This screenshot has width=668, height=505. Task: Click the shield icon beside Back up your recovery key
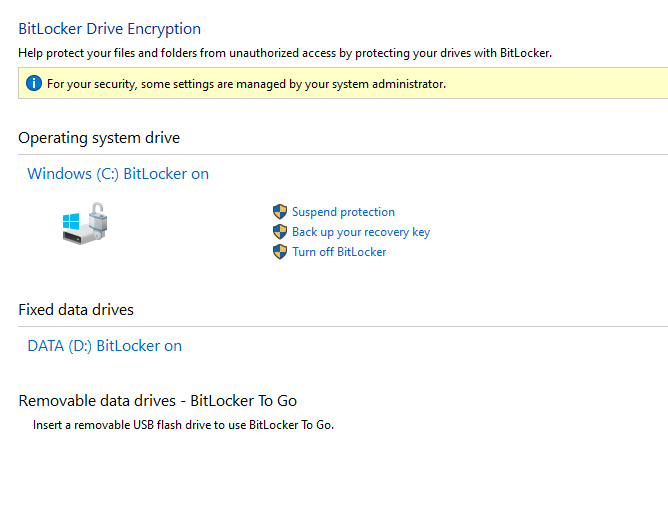click(280, 231)
